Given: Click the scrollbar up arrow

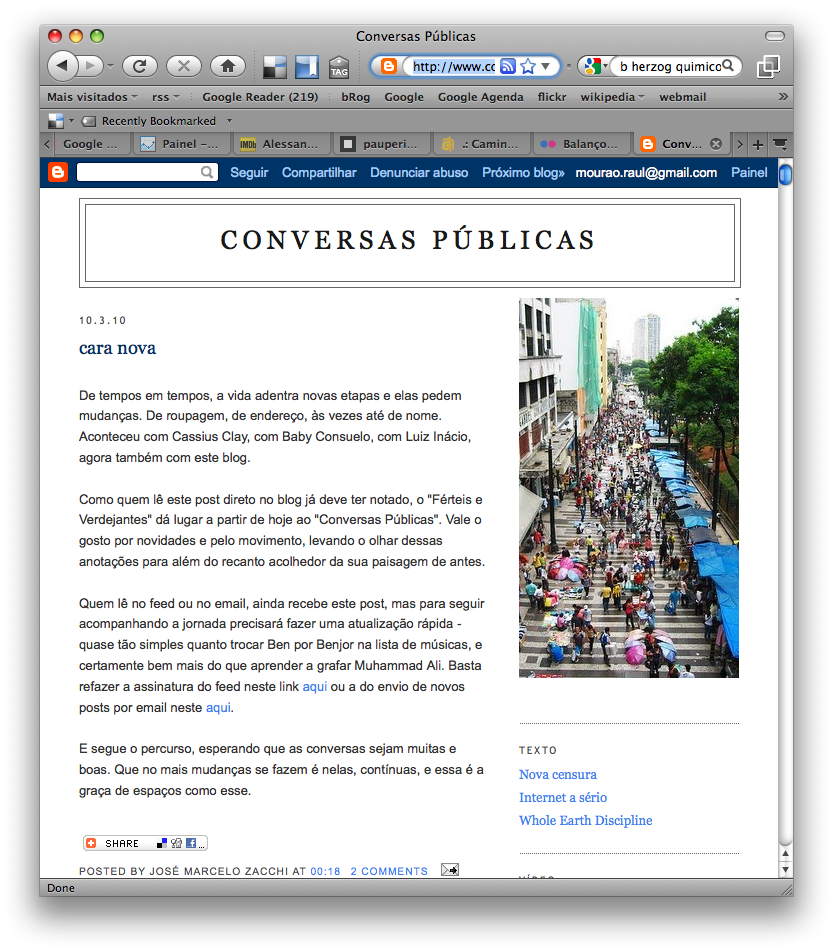Looking at the screenshot, I should pos(785,853).
